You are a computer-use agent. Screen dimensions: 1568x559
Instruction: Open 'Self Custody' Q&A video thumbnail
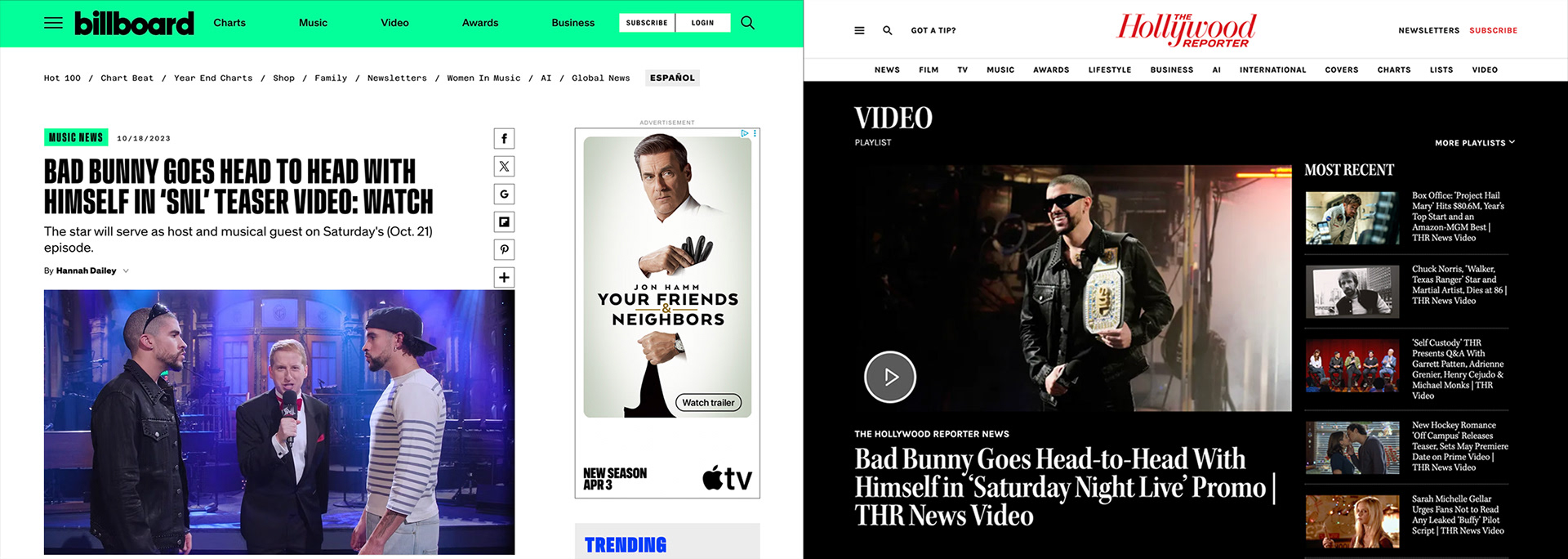1352,366
